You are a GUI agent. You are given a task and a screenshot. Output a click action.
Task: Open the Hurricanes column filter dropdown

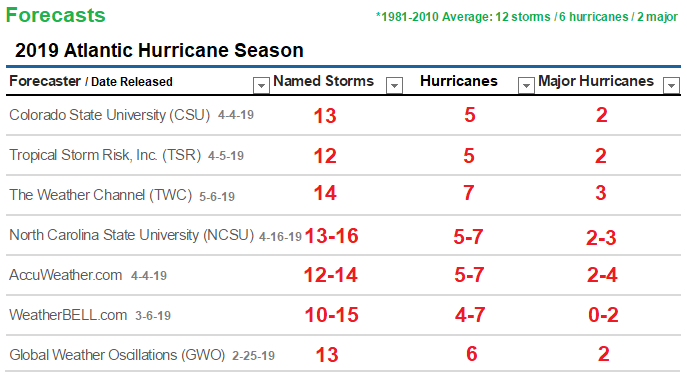pos(526,85)
